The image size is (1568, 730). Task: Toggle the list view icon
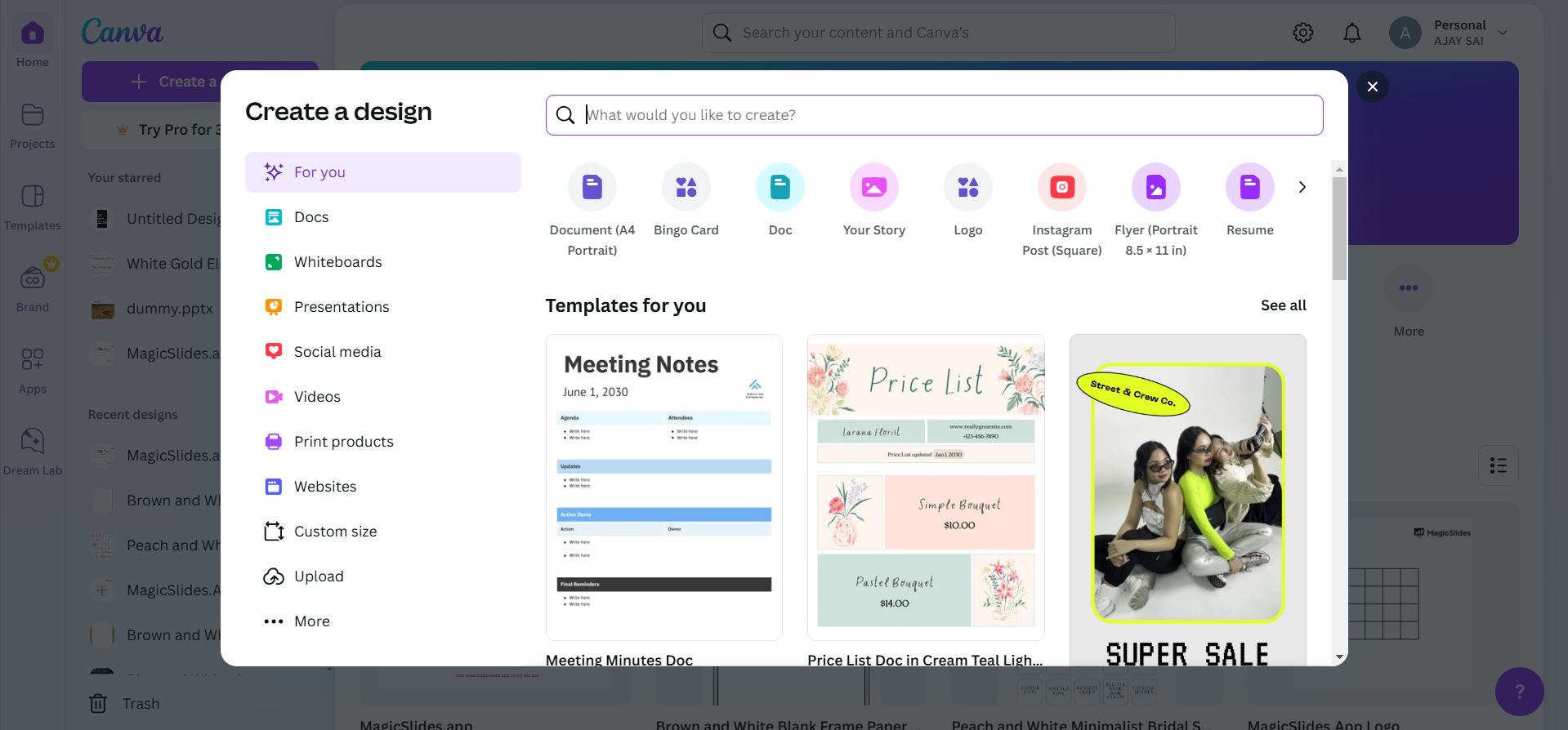point(1499,465)
